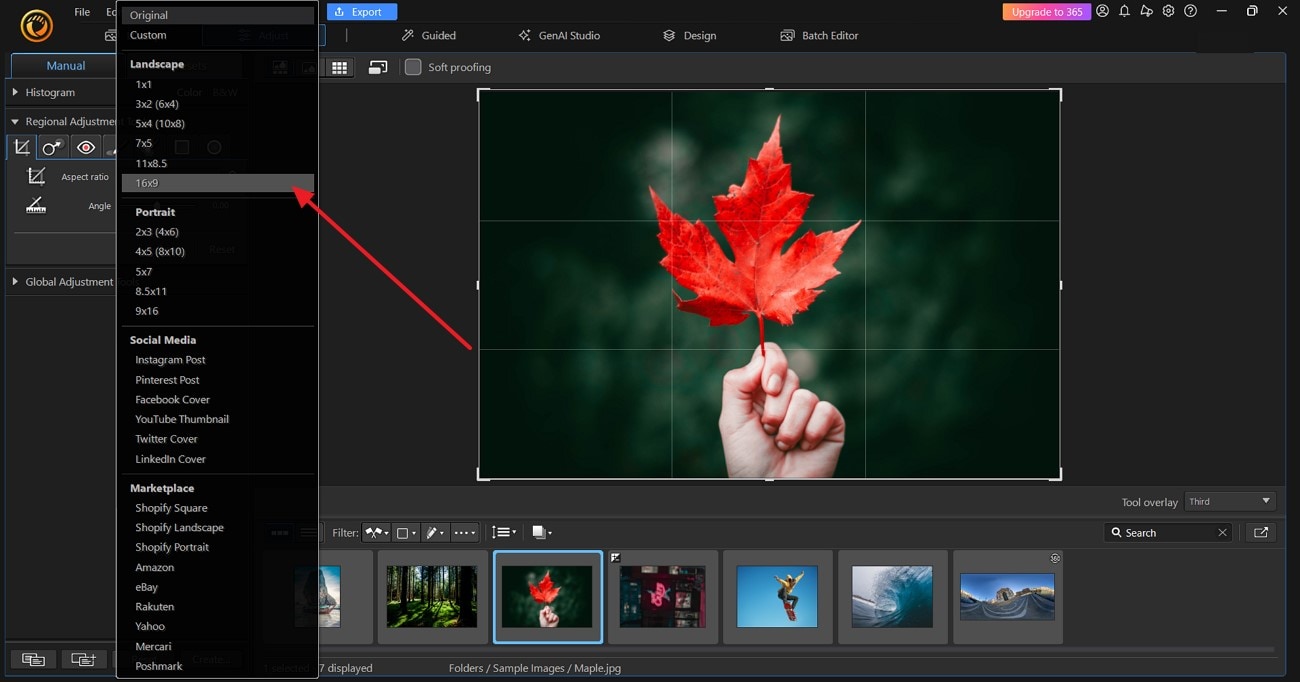Click the second bottom-left panel icon
This screenshot has width=1300, height=682.
84,659
